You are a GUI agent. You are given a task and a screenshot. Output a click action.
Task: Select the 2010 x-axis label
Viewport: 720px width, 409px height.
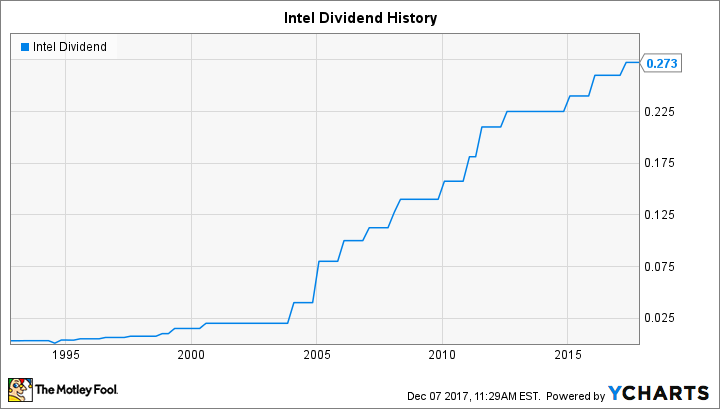click(442, 354)
